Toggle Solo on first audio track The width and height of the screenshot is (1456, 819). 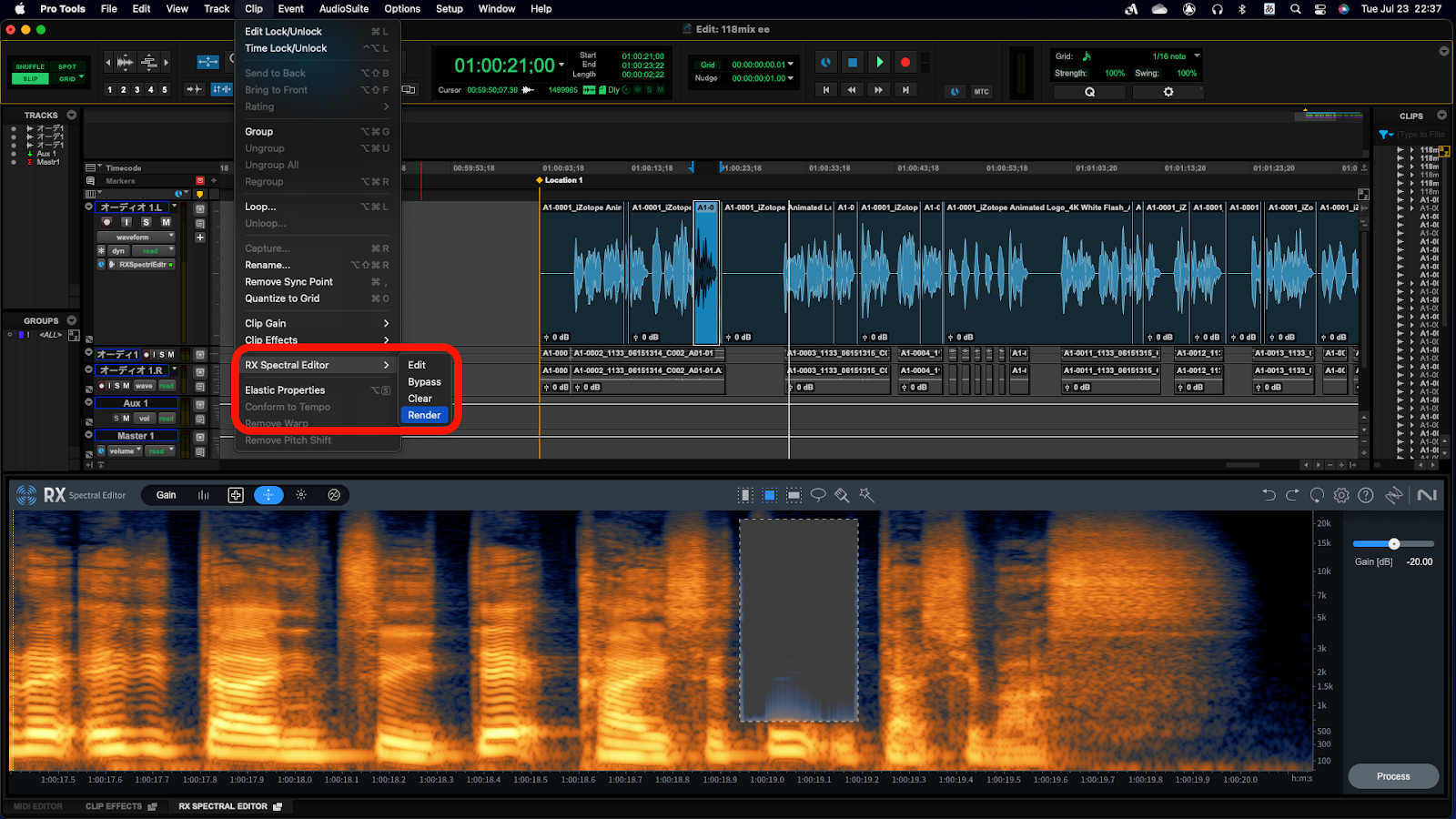point(146,222)
